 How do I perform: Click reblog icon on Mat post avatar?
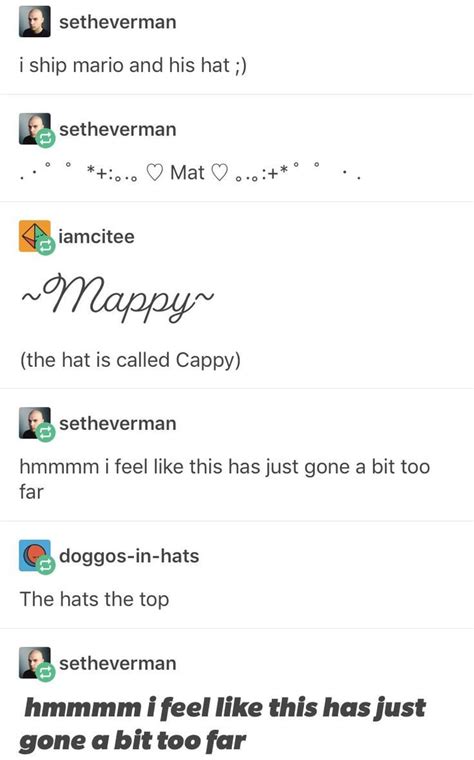click(46, 139)
